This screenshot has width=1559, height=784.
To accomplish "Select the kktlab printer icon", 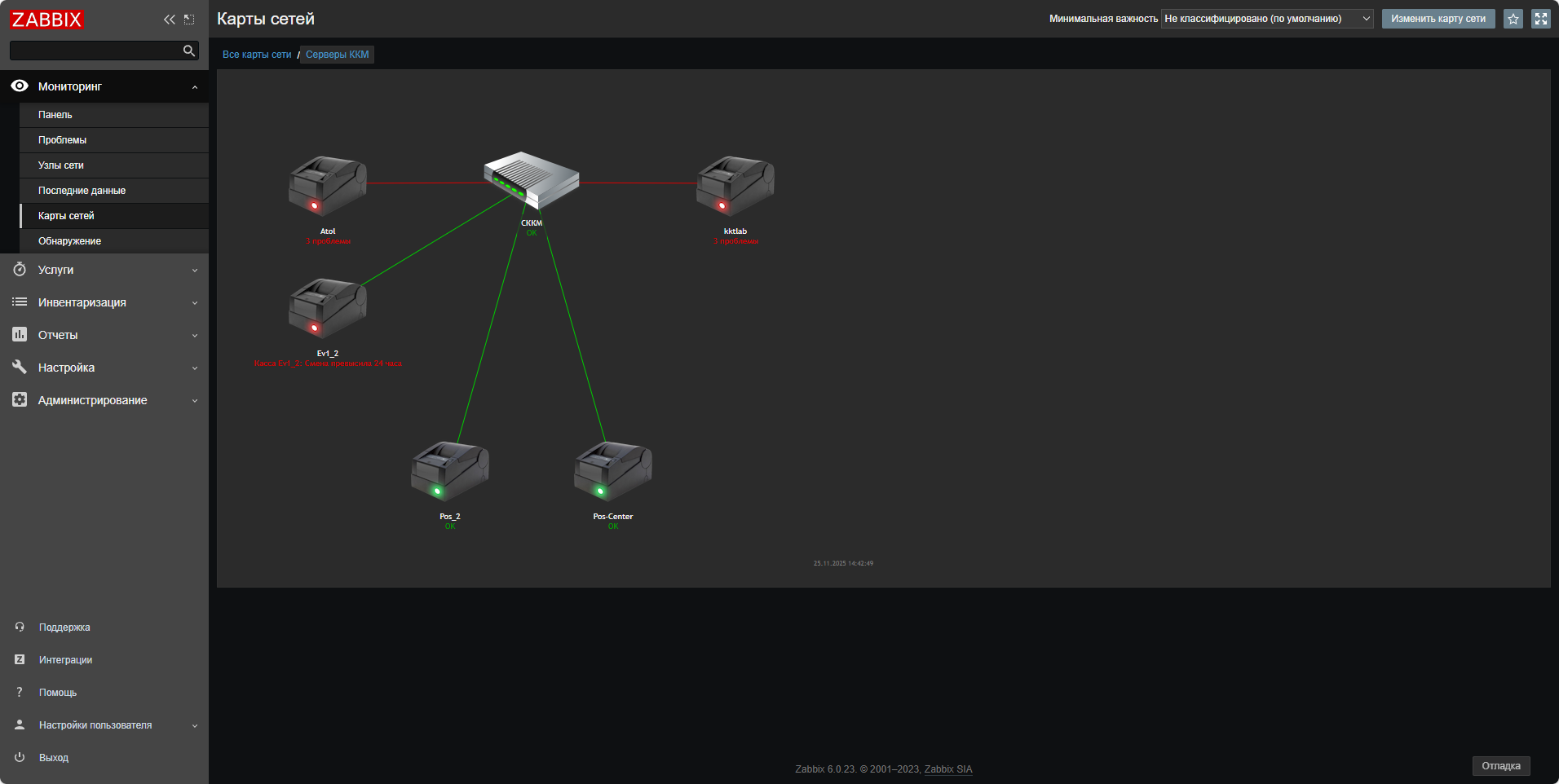I will [x=735, y=186].
